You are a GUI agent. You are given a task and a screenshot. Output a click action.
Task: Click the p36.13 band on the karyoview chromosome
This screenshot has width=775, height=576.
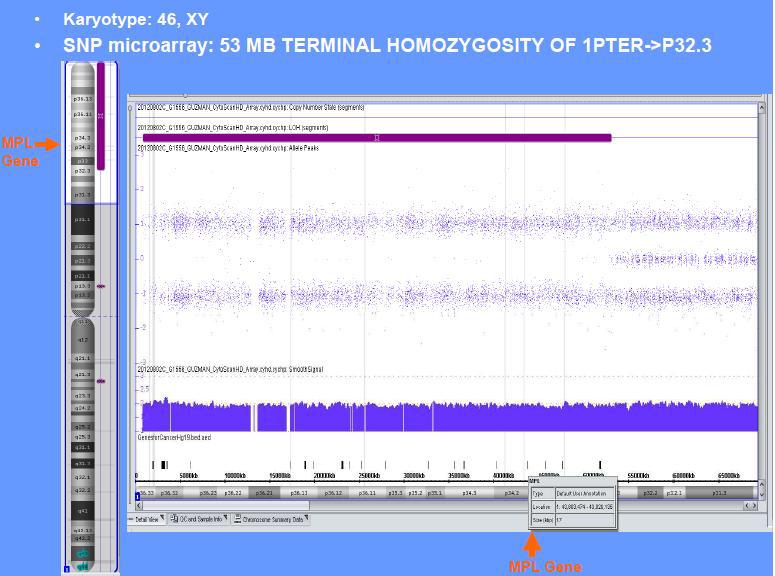[x=83, y=99]
